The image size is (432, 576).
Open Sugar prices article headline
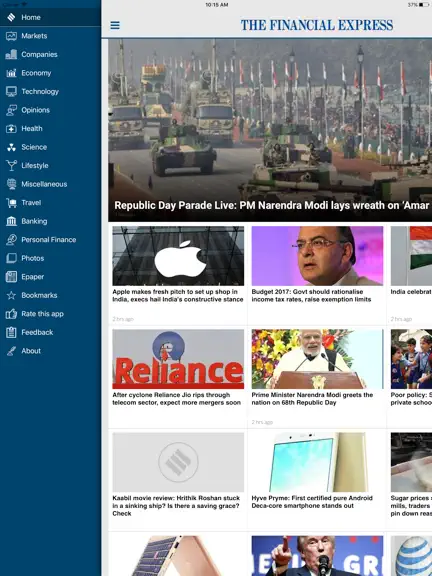[411, 505]
